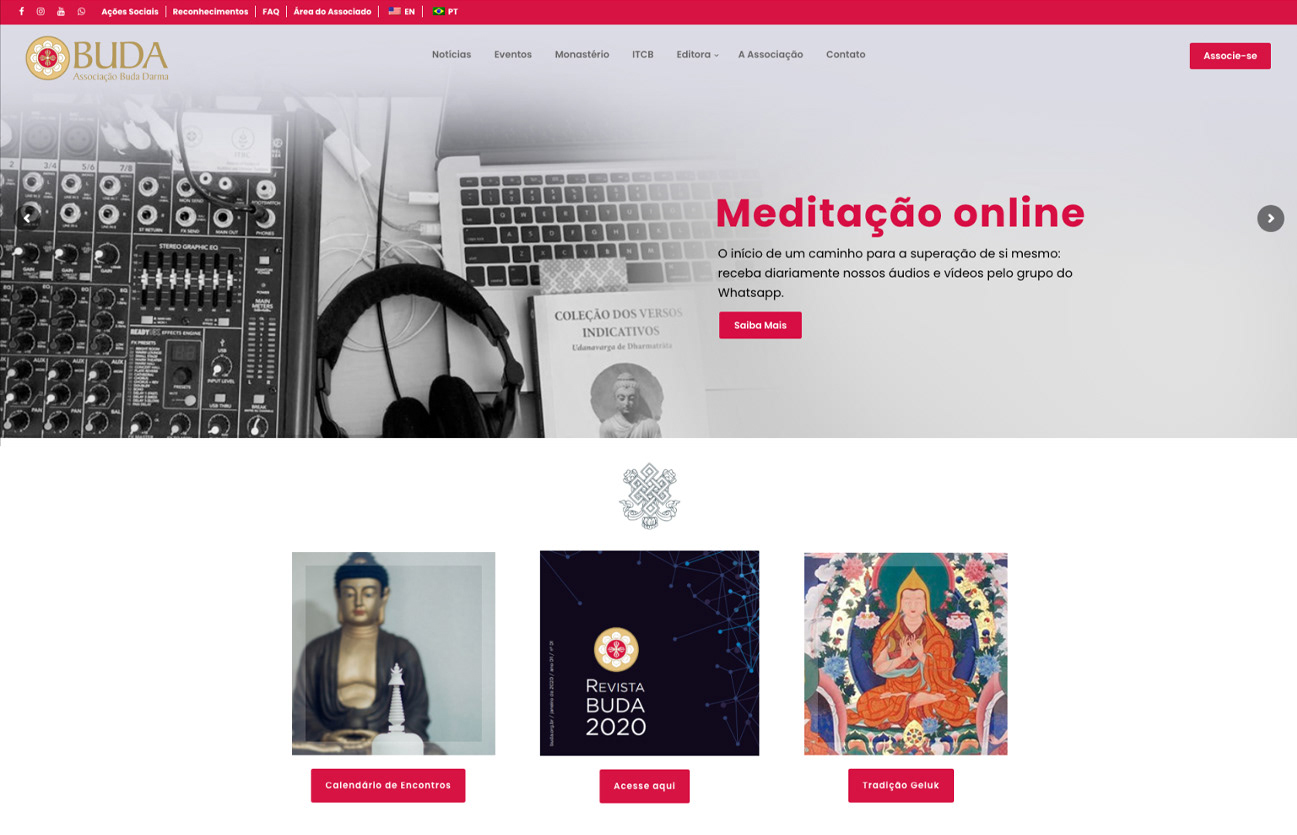Open the WhatsApp icon in top bar
The height and width of the screenshot is (835, 1297).
coord(81,12)
